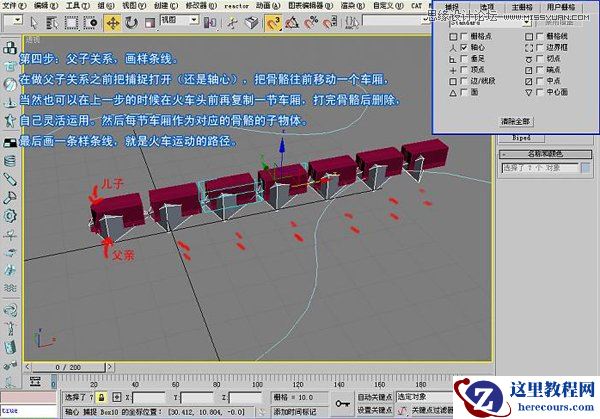Switch to the 选项 options tab
The width and height of the screenshot is (600, 419).
point(487,7)
